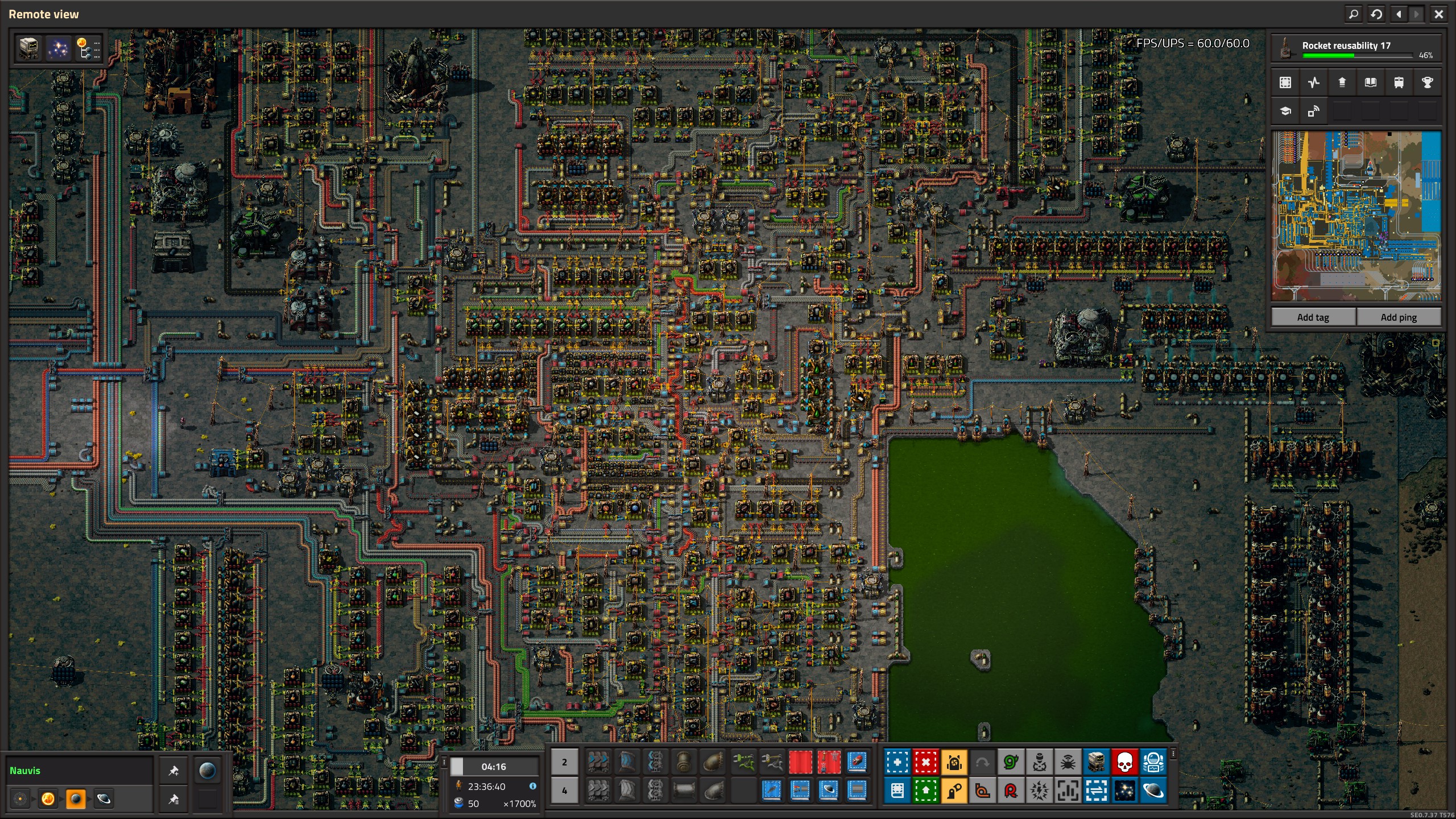This screenshot has height=819, width=1456.
Task: Click the Add ping button
Action: coord(1398,317)
